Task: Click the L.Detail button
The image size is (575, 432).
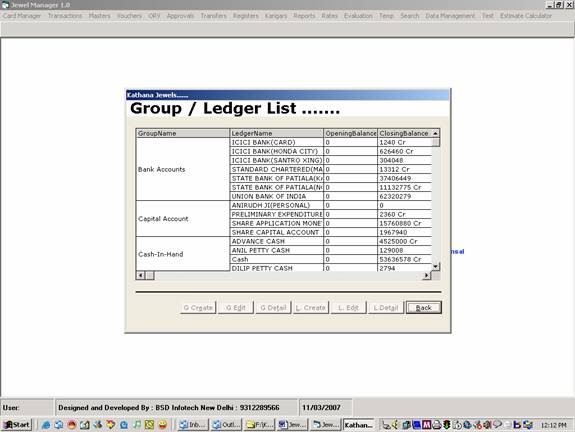Action: tap(386, 308)
